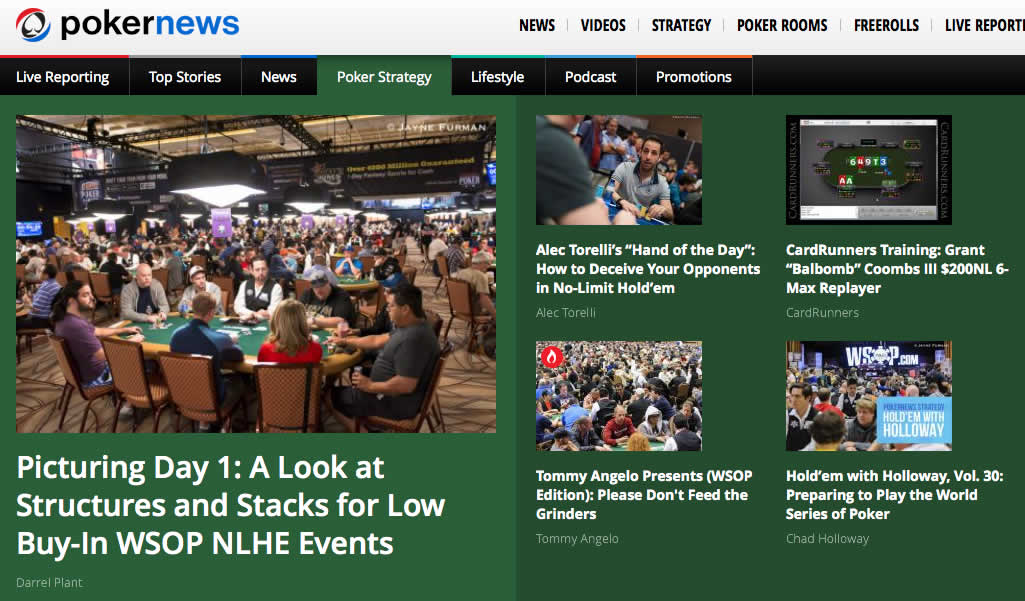Click the Hold'em with Holloway thumbnail
The width and height of the screenshot is (1025, 601).
[868, 396]
